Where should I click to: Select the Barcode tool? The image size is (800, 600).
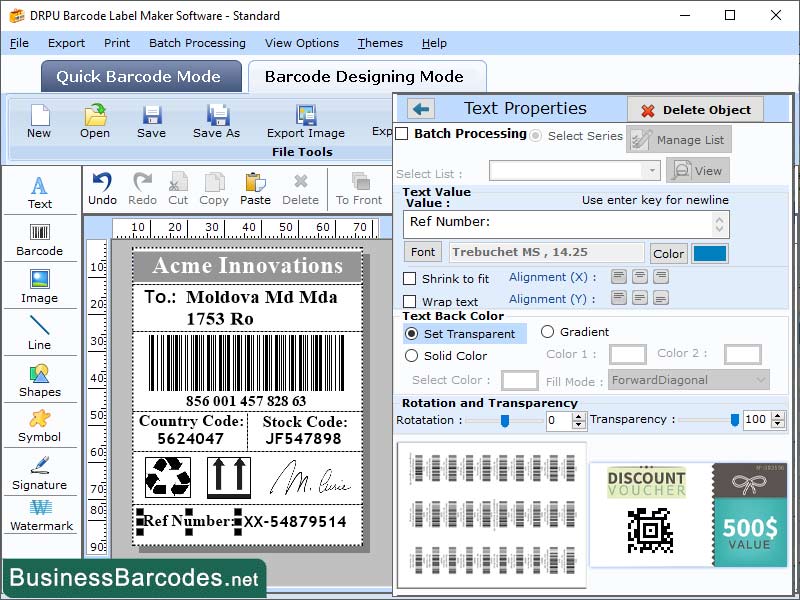point(40,238)
